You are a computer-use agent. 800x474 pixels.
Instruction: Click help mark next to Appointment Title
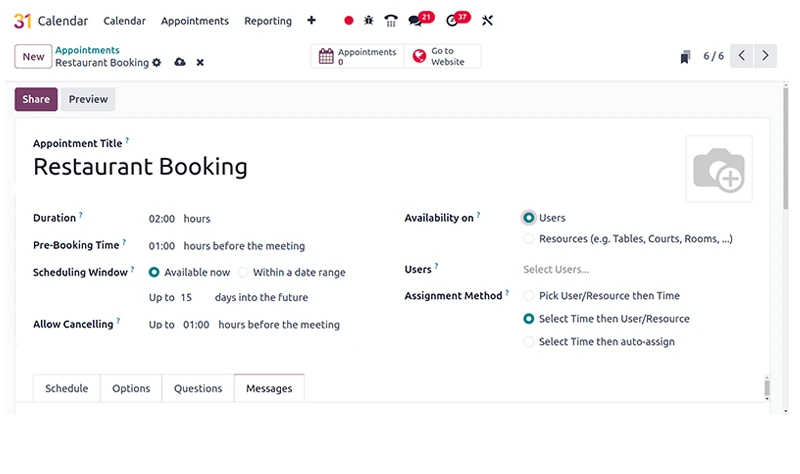click(127, 140)
